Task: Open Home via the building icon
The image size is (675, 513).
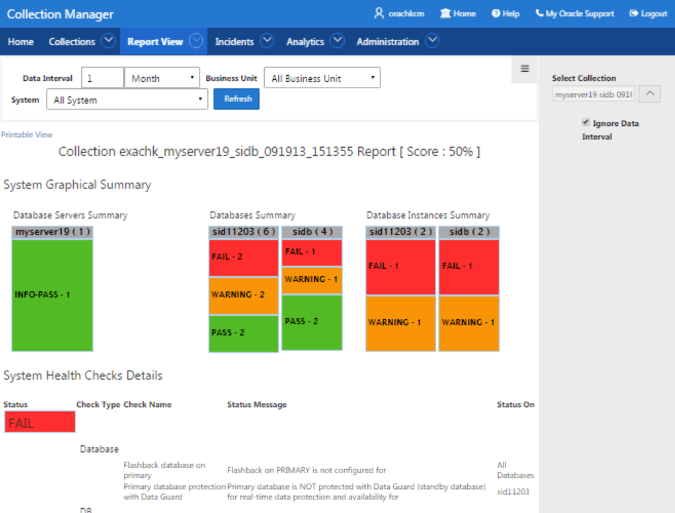Action: (445, 13)
